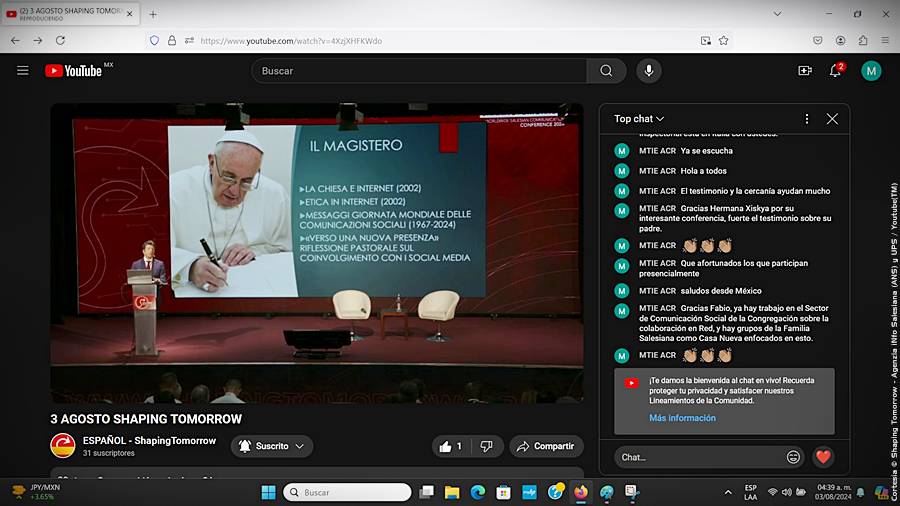Click the video title 3 AGOSTO SHAPING TOMORROW
Image resolution: width=900 pixels, height=506 pixels.
[x=146, y=419]
